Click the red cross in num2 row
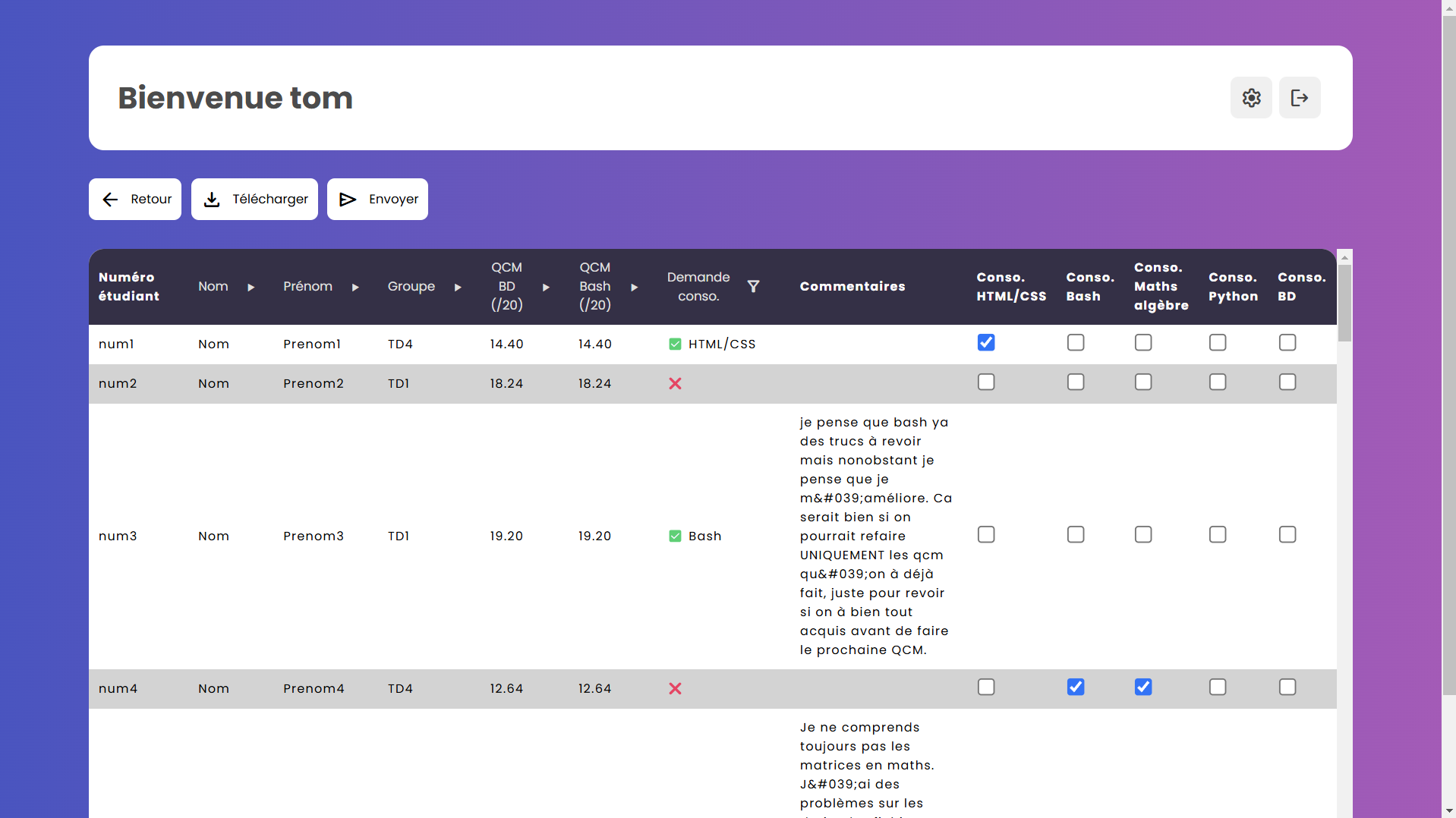The image size is (1456, 818). click(675, 383)
